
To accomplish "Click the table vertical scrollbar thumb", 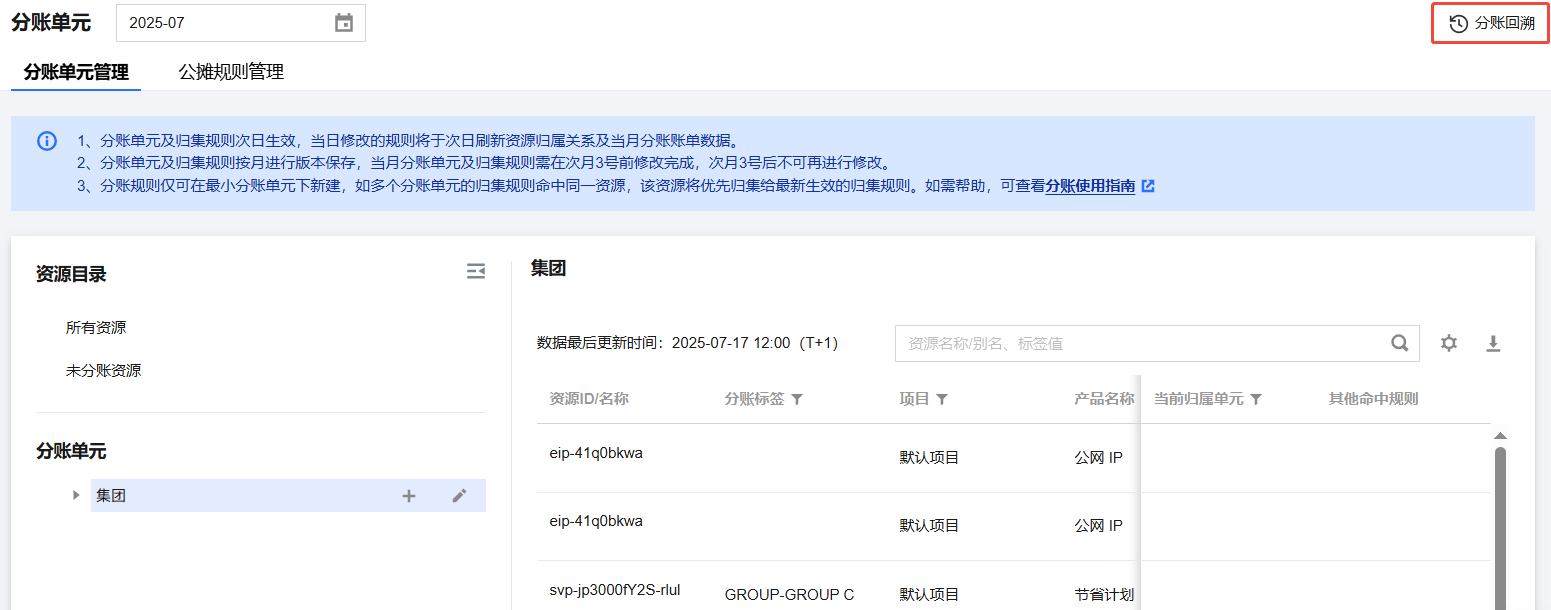I will point(1499,520).
